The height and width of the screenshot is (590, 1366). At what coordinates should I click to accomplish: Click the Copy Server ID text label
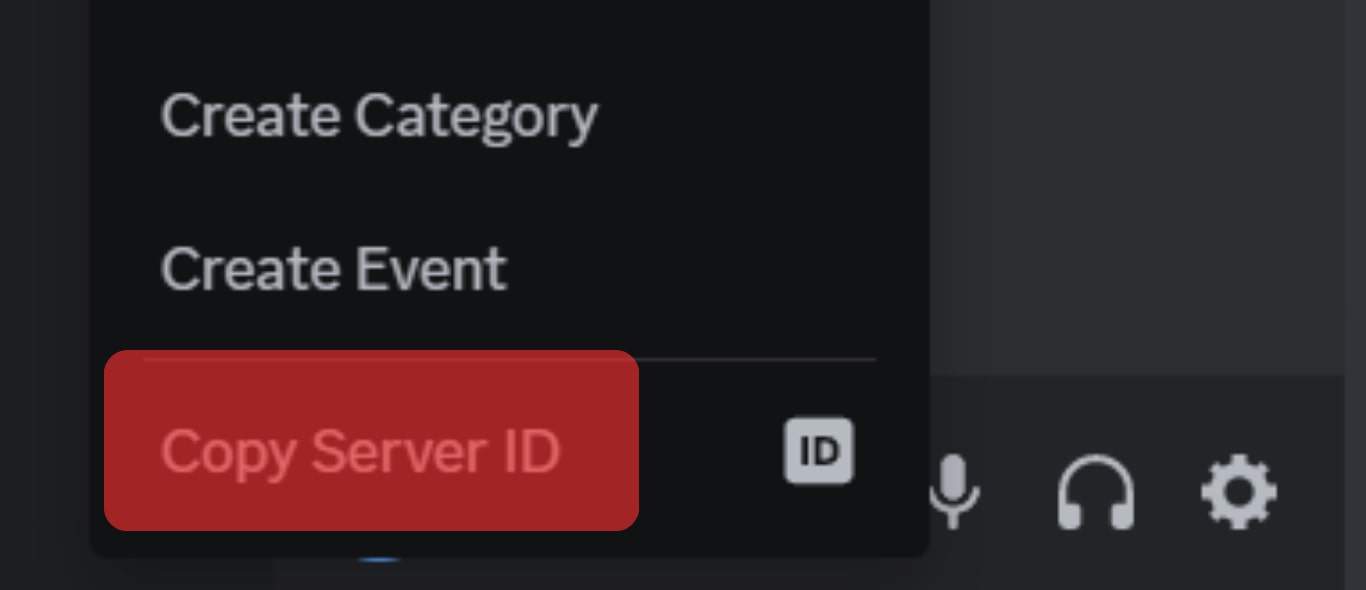click(x=360, y=452)
